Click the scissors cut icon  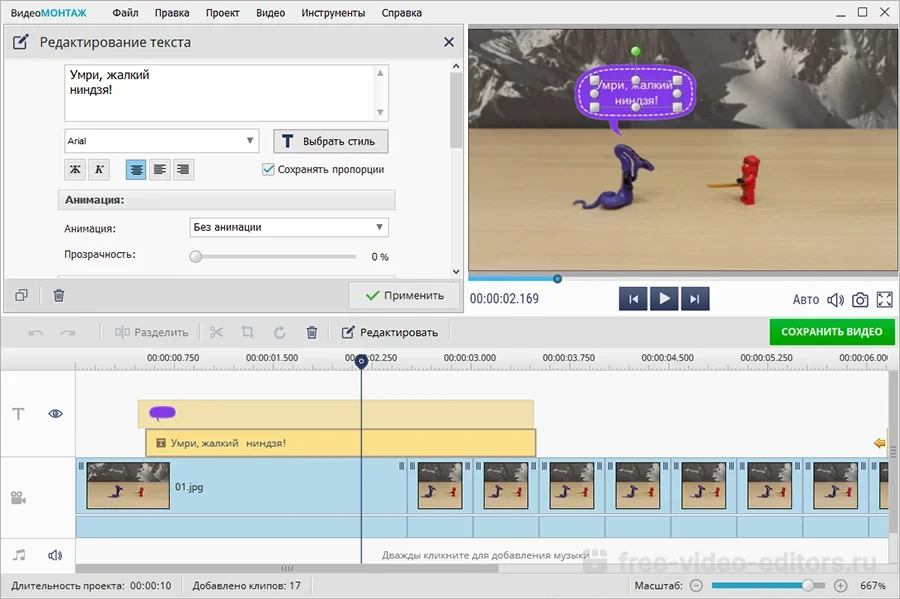[x=217, y=332]
